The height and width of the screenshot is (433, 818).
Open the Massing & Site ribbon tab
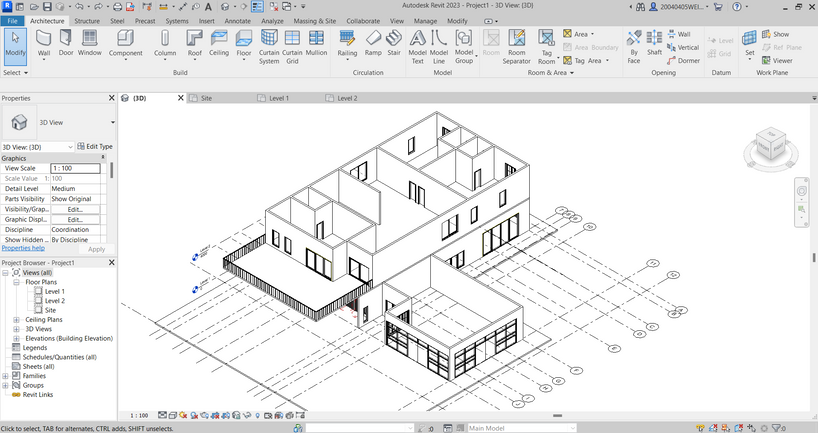click(x=315, y=21)
